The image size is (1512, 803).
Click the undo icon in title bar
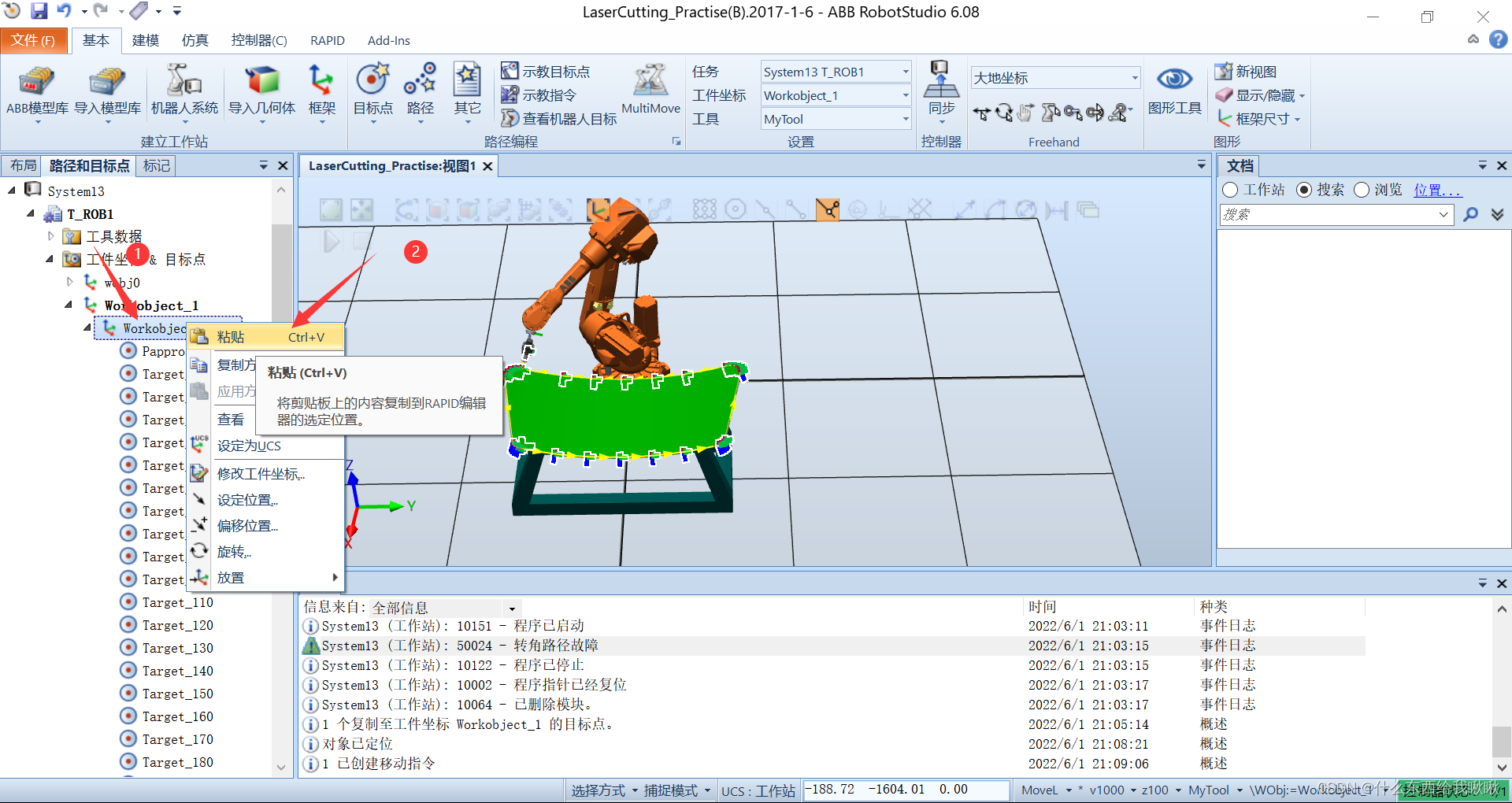pos(65,11)
